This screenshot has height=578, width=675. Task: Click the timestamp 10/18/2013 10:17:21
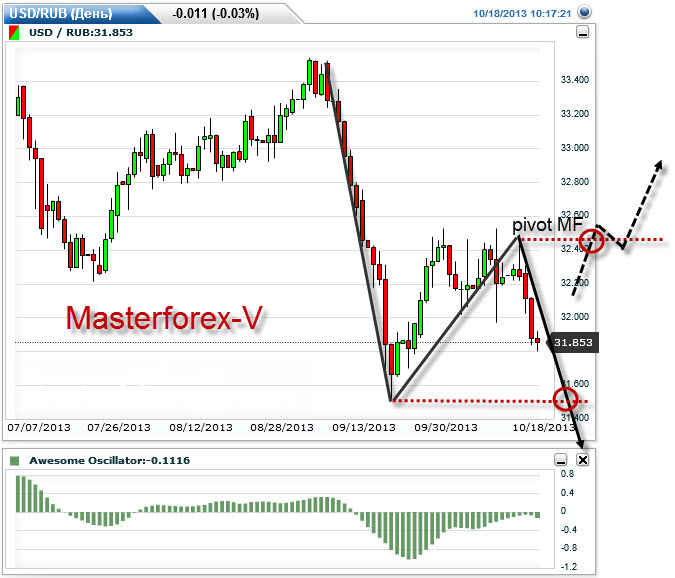point(522,13)
